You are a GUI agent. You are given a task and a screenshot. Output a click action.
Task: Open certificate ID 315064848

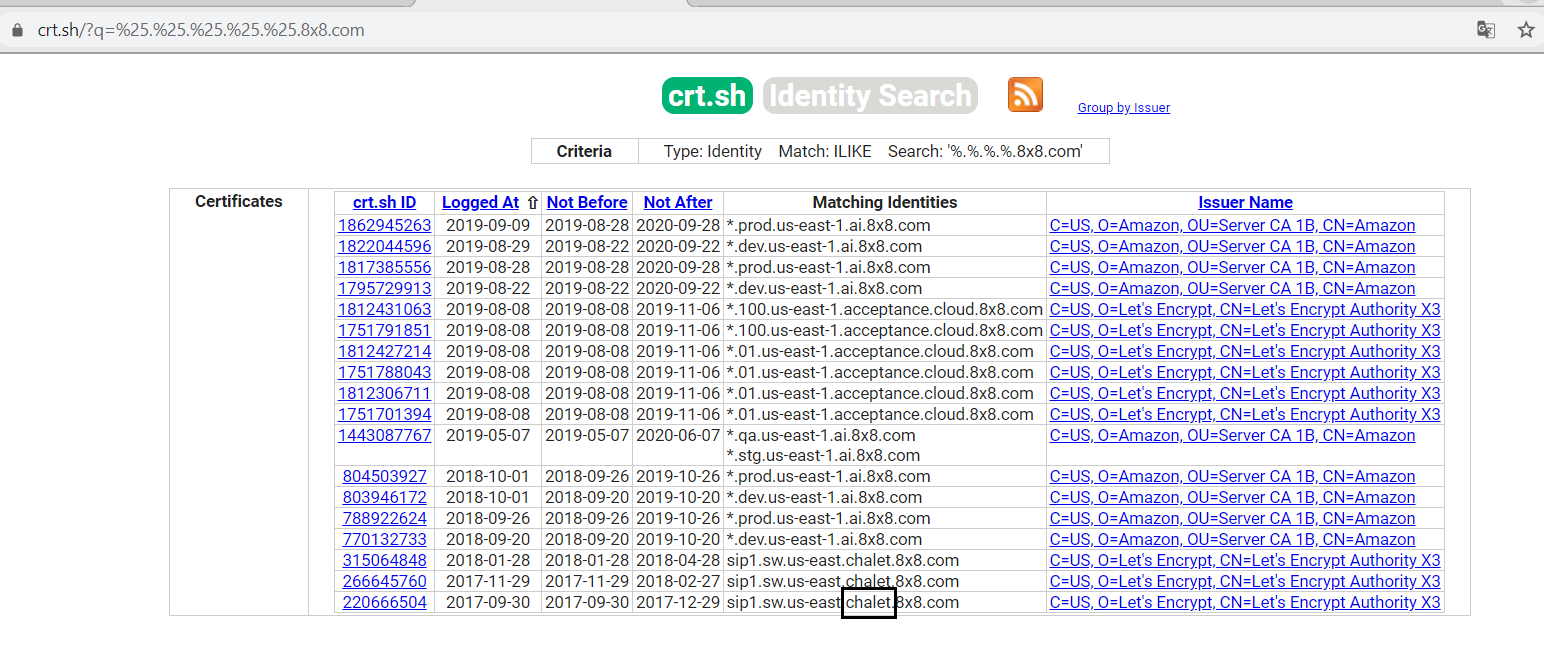point(385,560)
